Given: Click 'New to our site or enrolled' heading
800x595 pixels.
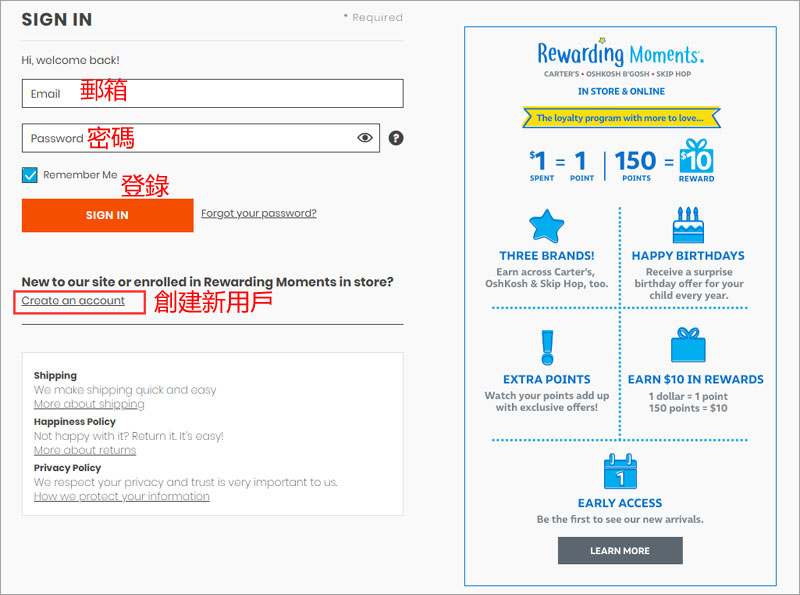Looking at the screenshot, I should click(208, 282).
